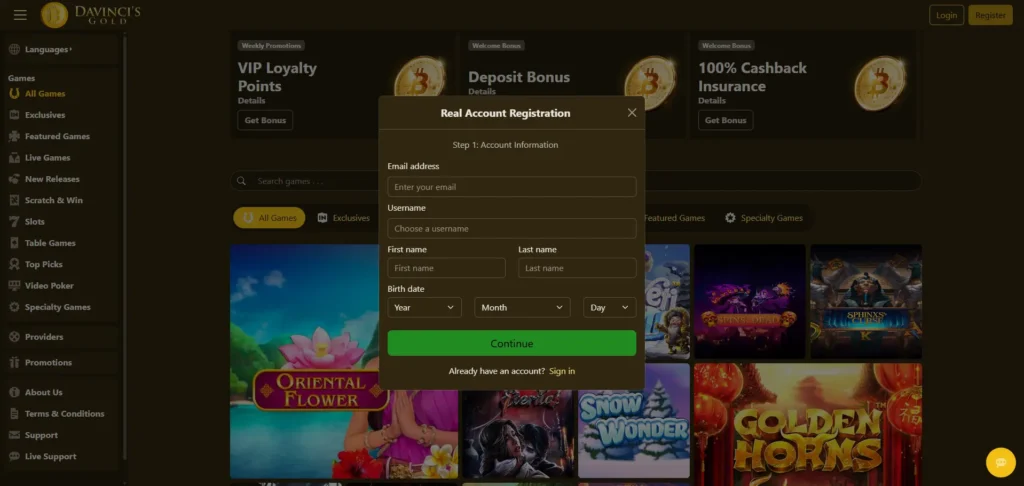Click the Support envelope icon
1024x486 pixels.
[14, 435]
